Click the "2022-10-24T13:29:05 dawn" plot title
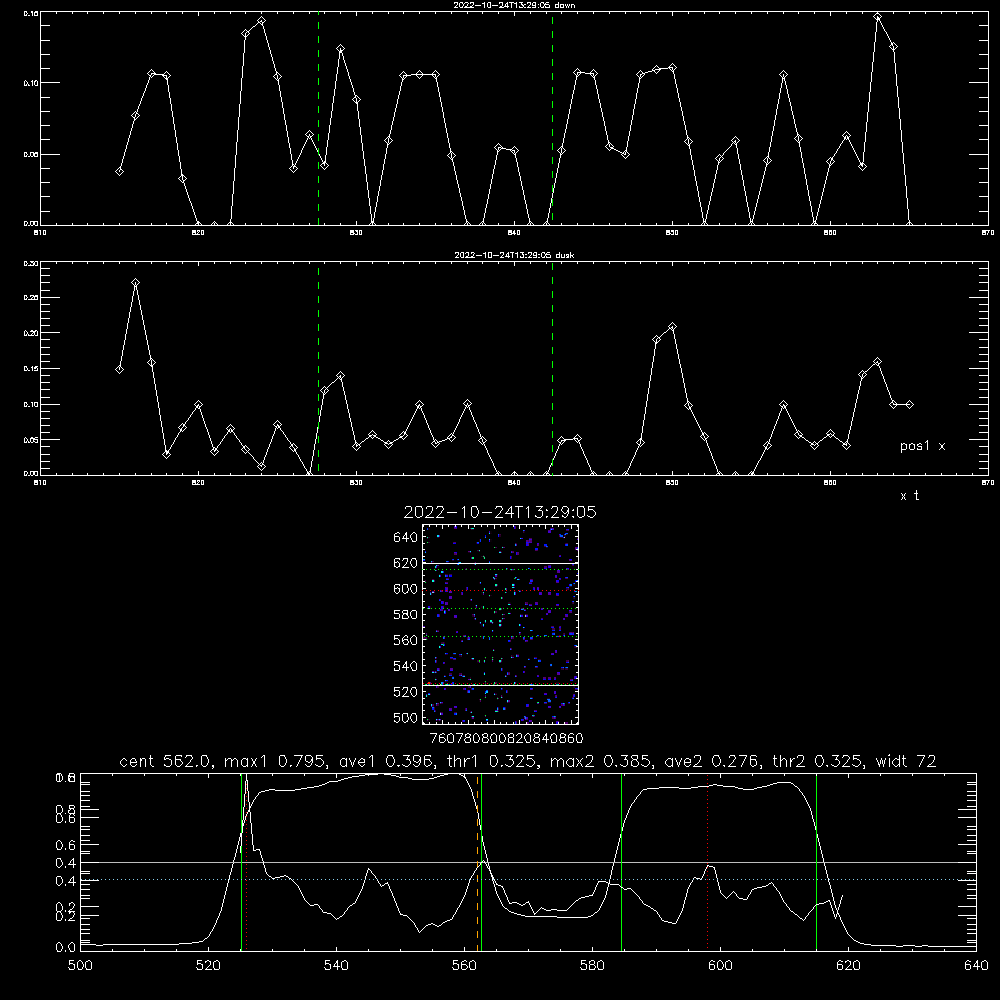 coord(514,5)
